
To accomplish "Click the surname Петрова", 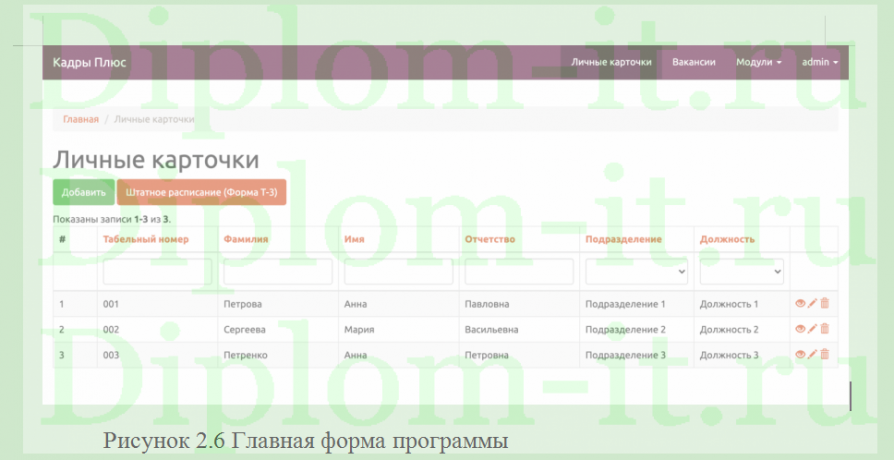I will tap(243, 304).
